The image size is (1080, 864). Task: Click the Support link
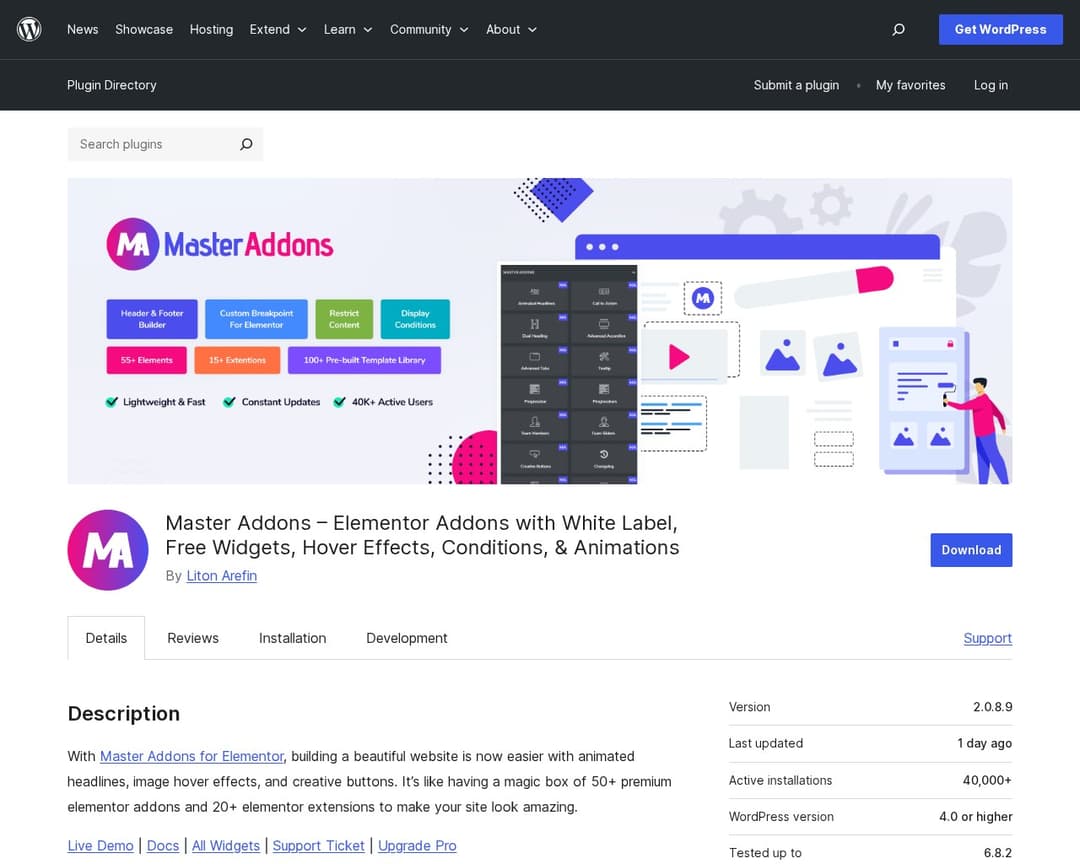click(x=987, y=638)
